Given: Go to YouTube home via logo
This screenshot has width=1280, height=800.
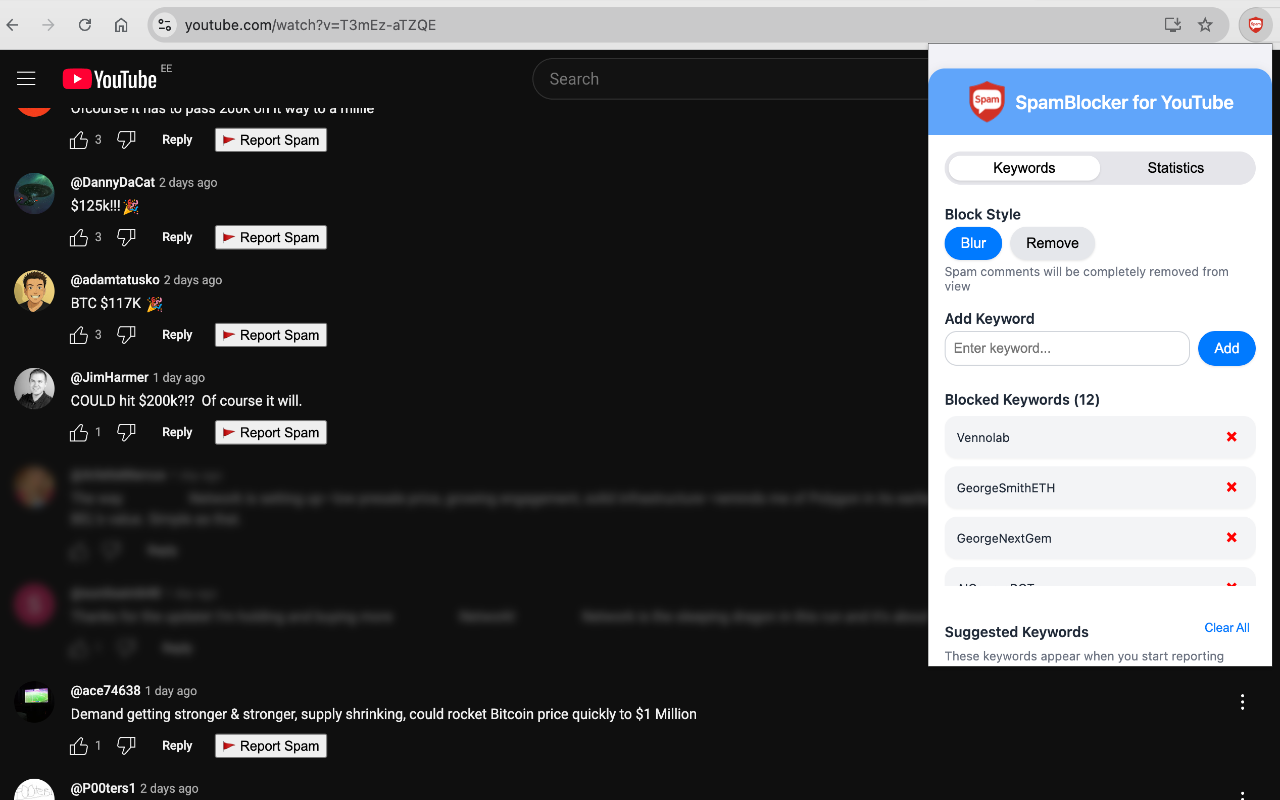Looking at the screenshot, I should pyautogui.click(x=110, y=79).
